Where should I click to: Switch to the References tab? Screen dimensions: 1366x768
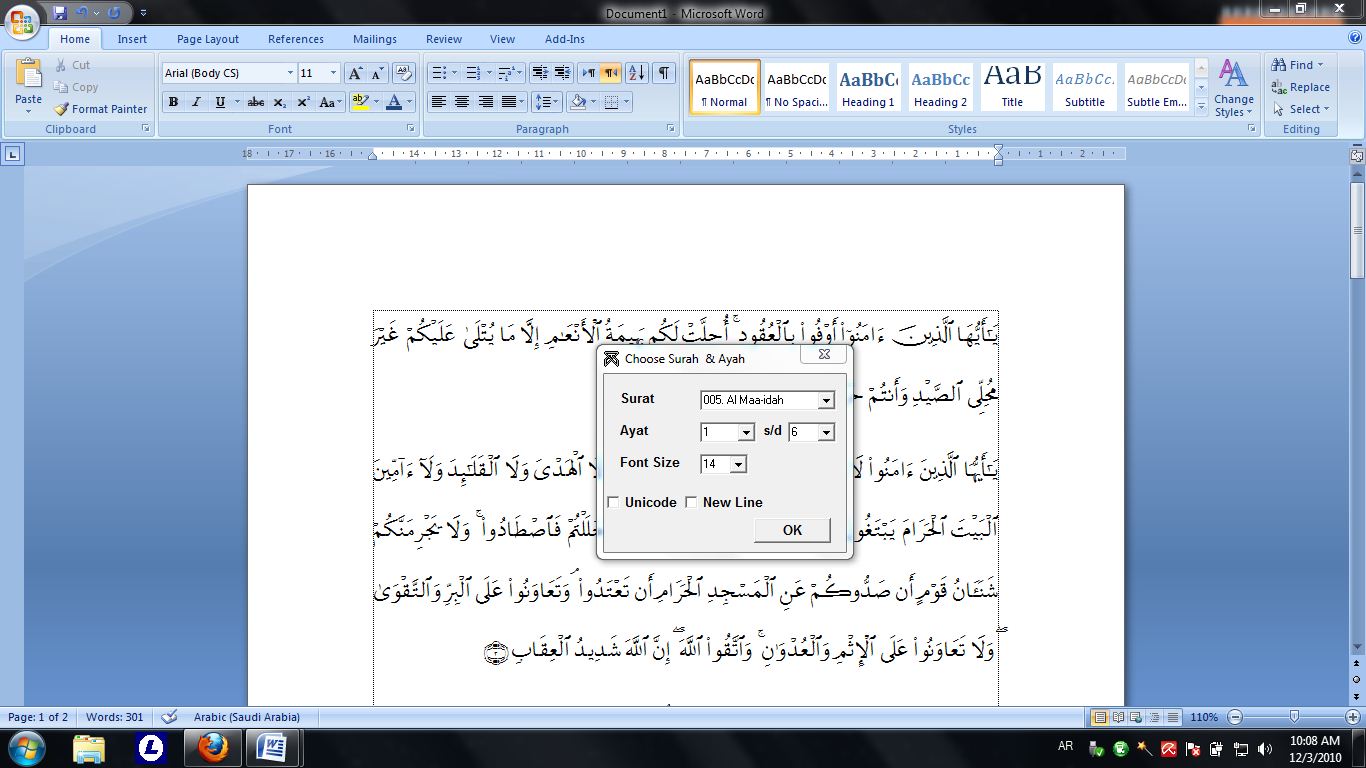point(296,39)
